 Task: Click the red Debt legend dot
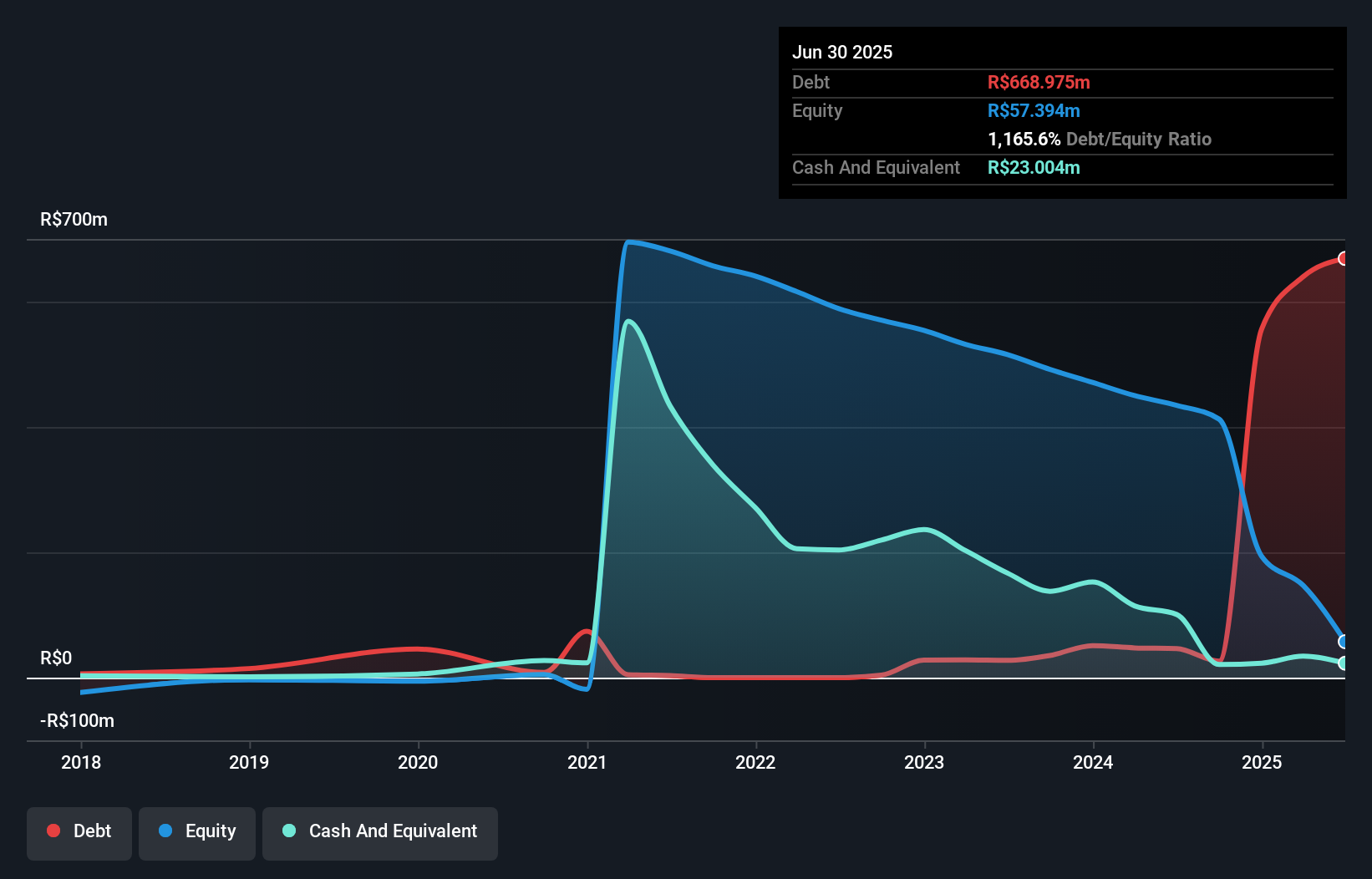click(53, 831)
